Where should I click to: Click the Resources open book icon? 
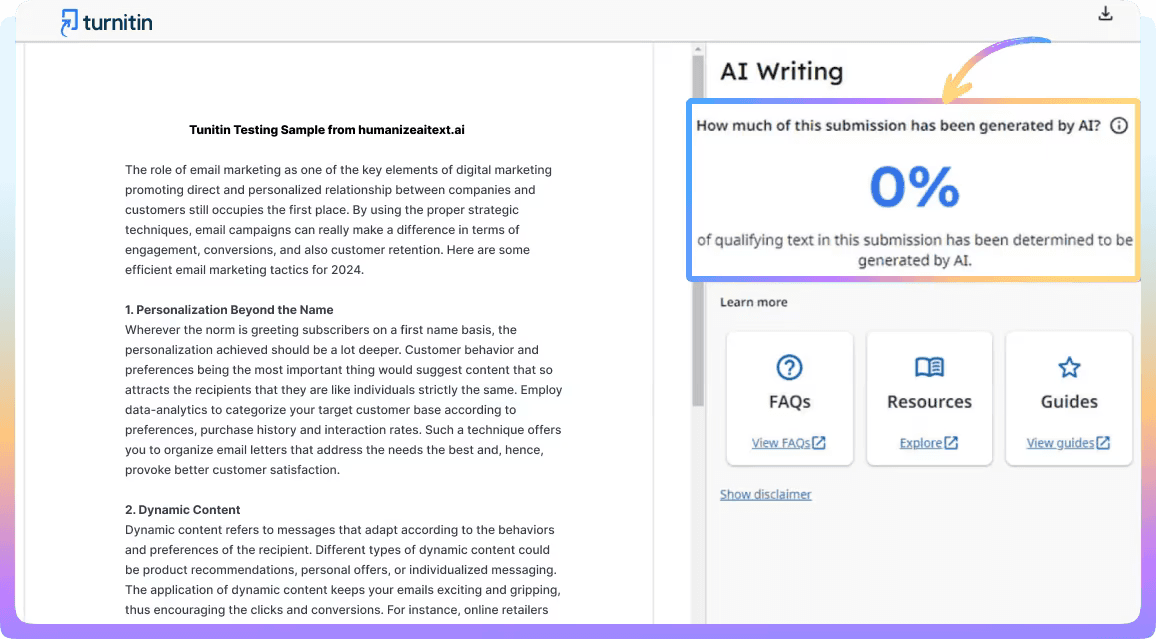[929, 367]
